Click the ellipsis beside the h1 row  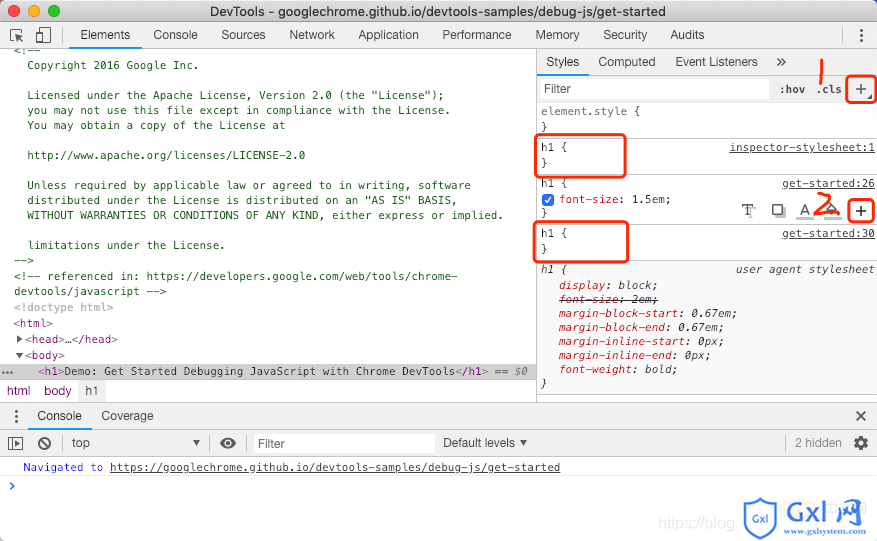tap(7, 372)
